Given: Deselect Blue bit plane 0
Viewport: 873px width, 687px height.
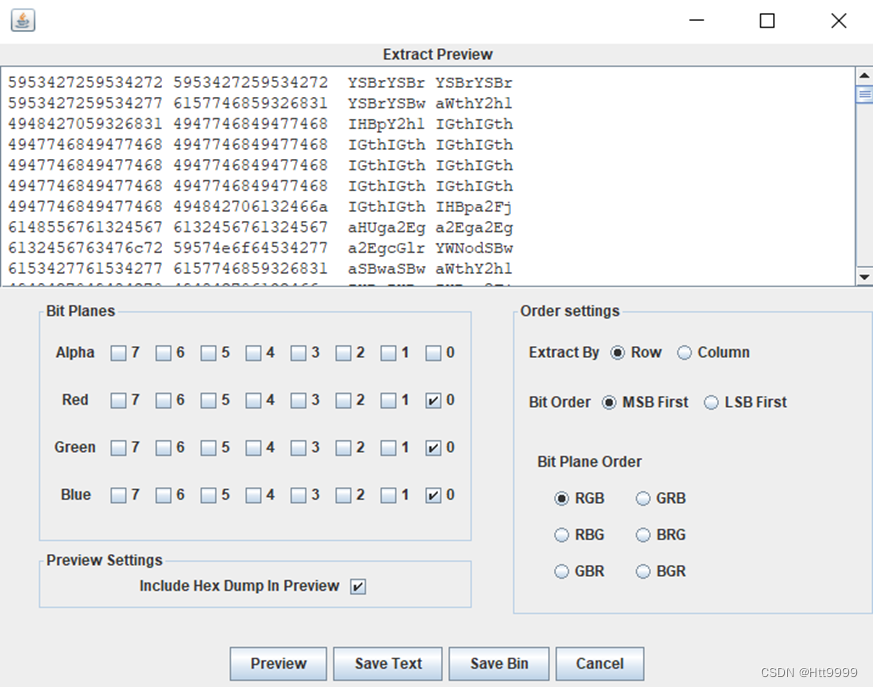Looking at the screenshot, I should [433, 495].
